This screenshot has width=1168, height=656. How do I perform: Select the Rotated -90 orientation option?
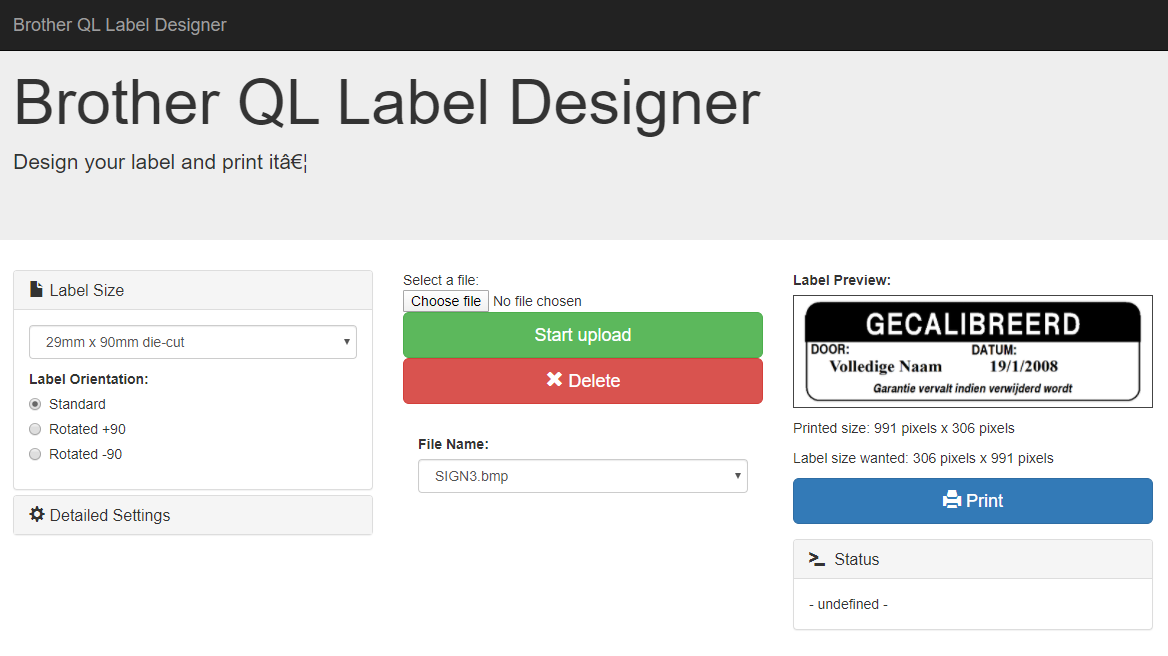point(35,454)
